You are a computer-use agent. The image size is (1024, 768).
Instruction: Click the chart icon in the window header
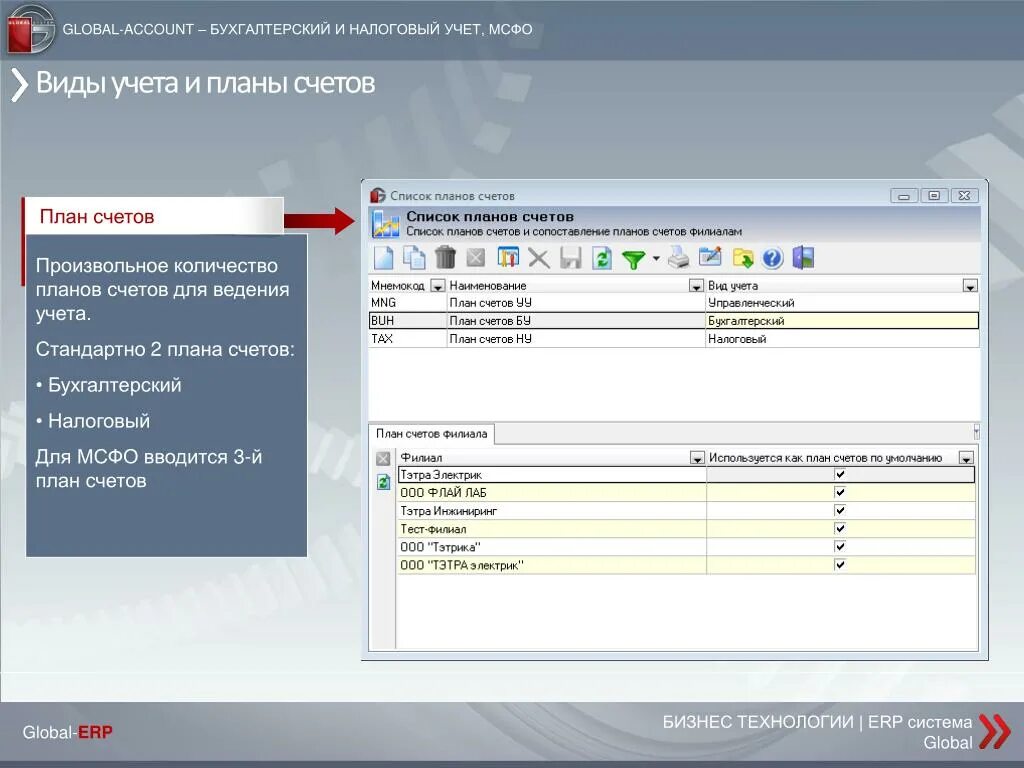(x=385, y=223)
